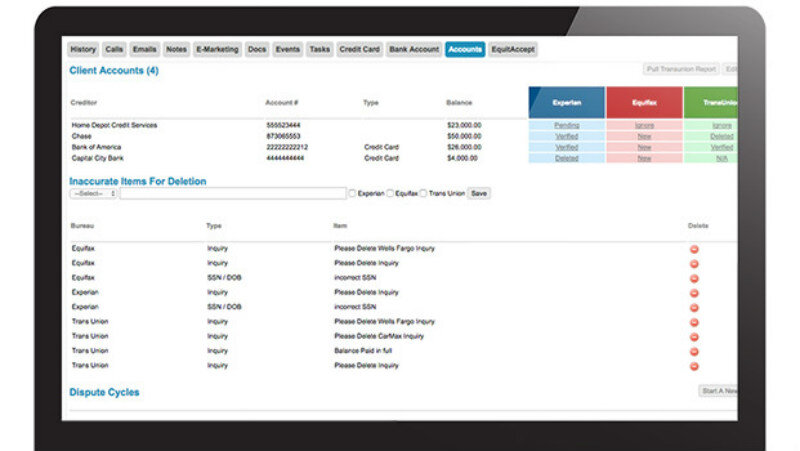Remove the Trans Union Wells Fargo Inquiry item

pyautogui.click(x=694, y=322)
